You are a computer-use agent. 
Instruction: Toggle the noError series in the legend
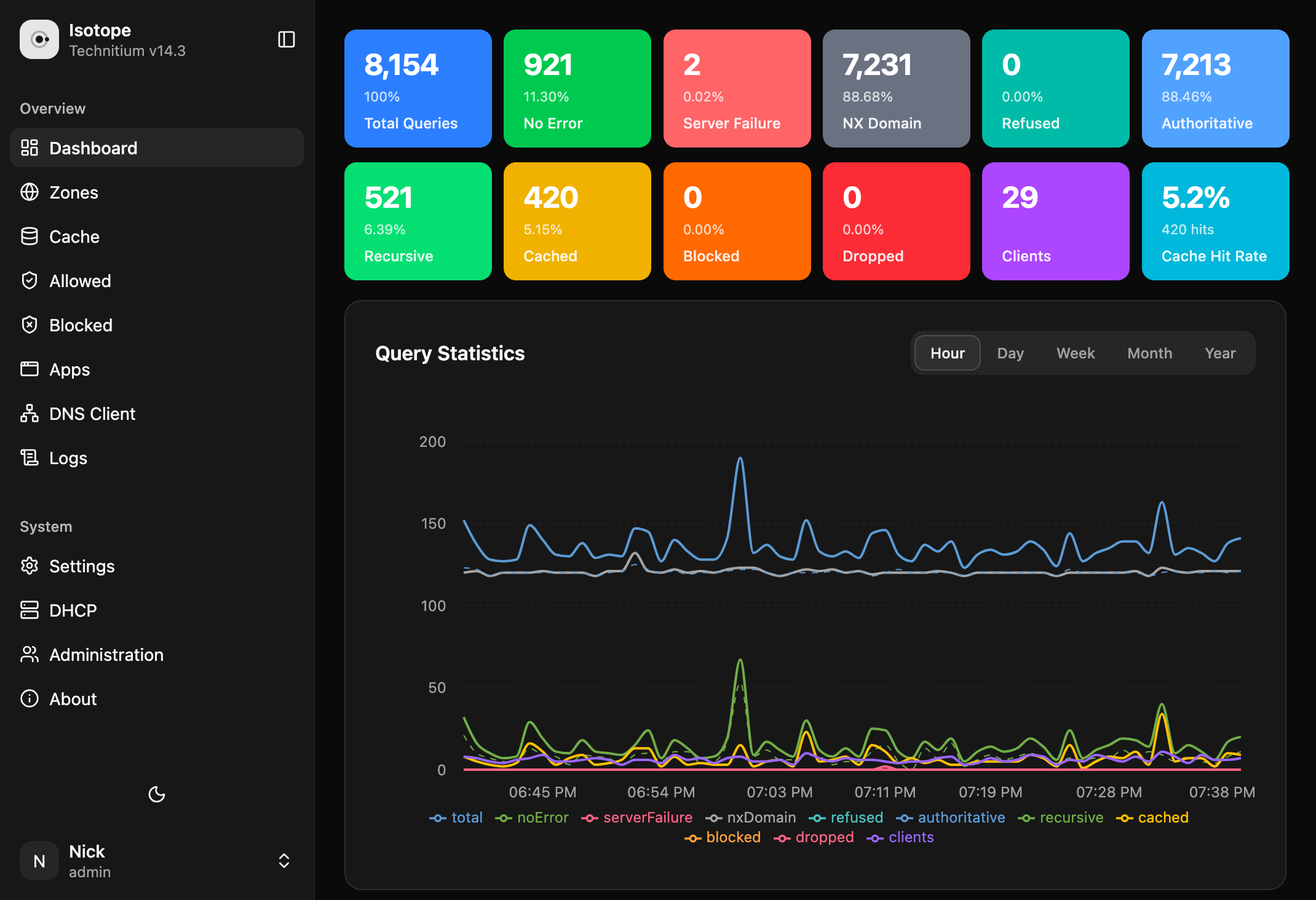pyautogui.click(x=532, y=818)
